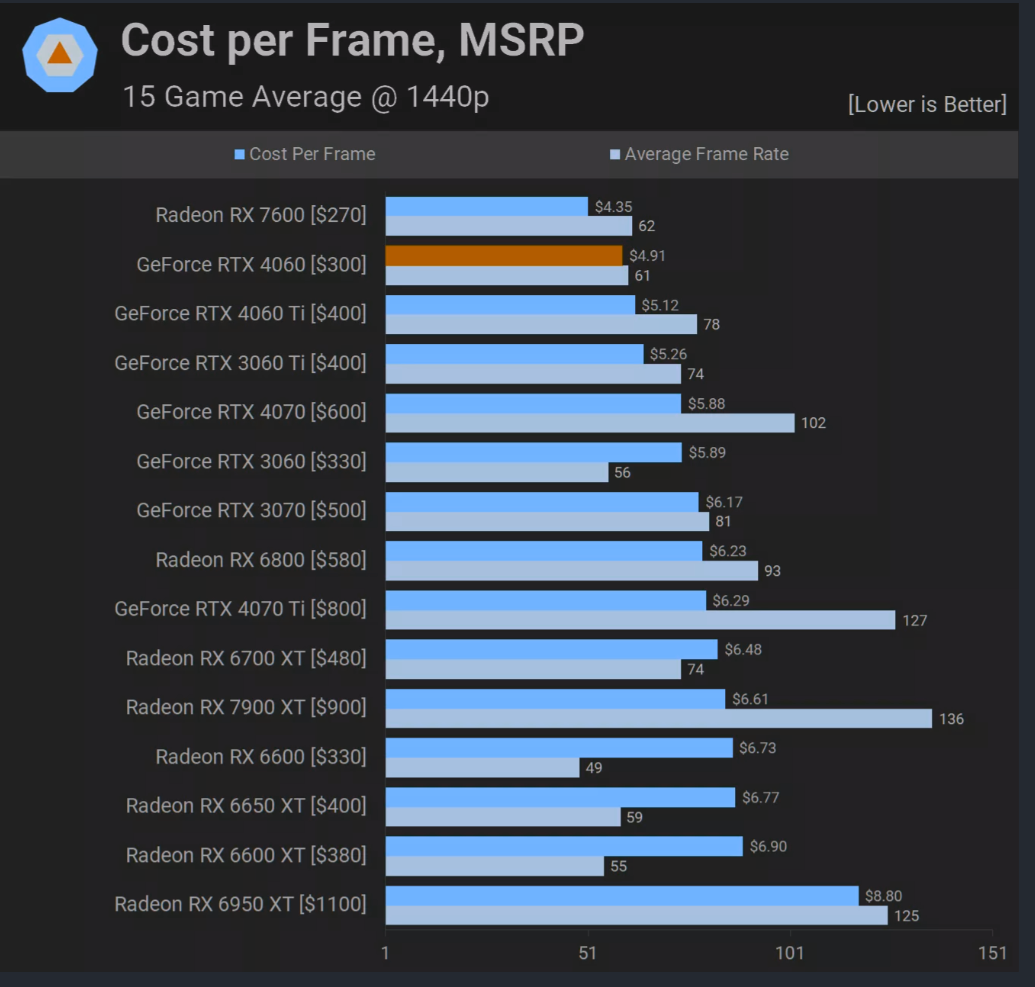Click the 55 frame rate value

point(618,866)
